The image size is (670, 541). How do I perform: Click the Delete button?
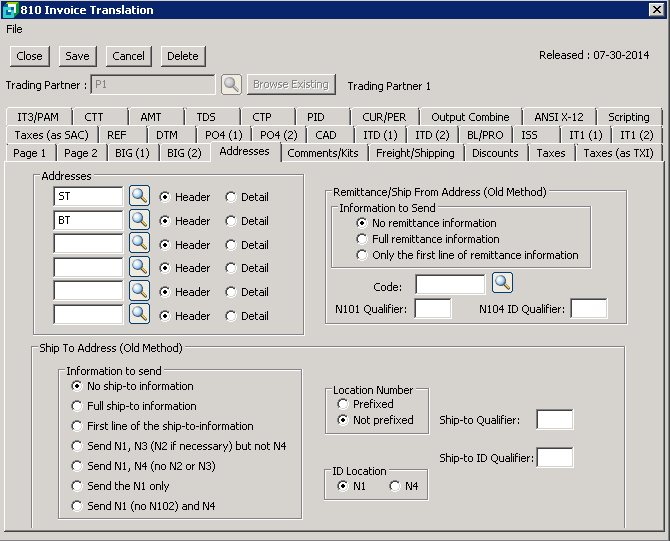182,56
